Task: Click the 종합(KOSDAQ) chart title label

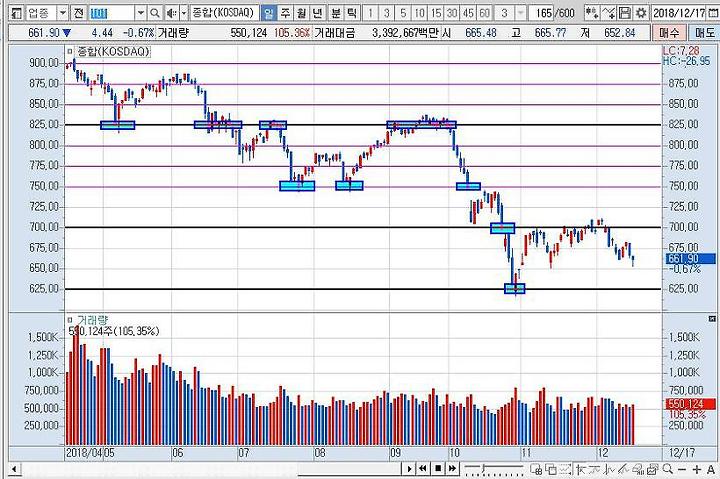Action: coord(112,51)
